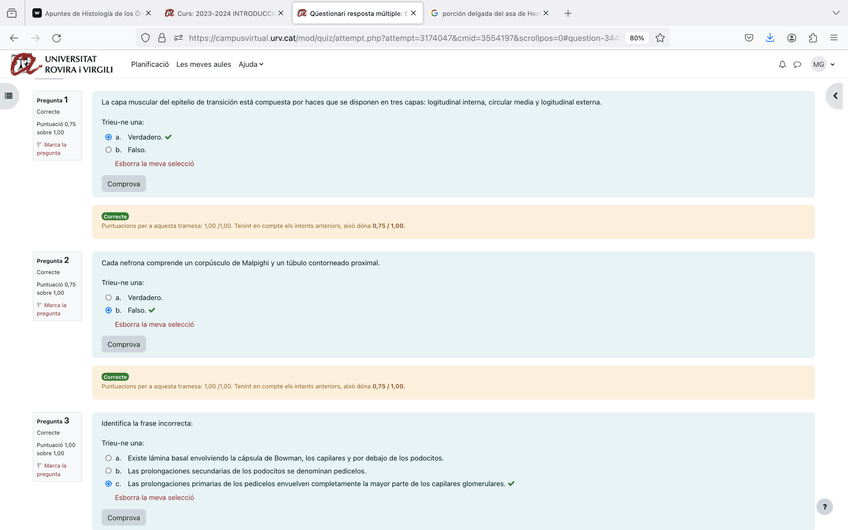Open the Pocket save icon
848x530 pixels.
749,38
